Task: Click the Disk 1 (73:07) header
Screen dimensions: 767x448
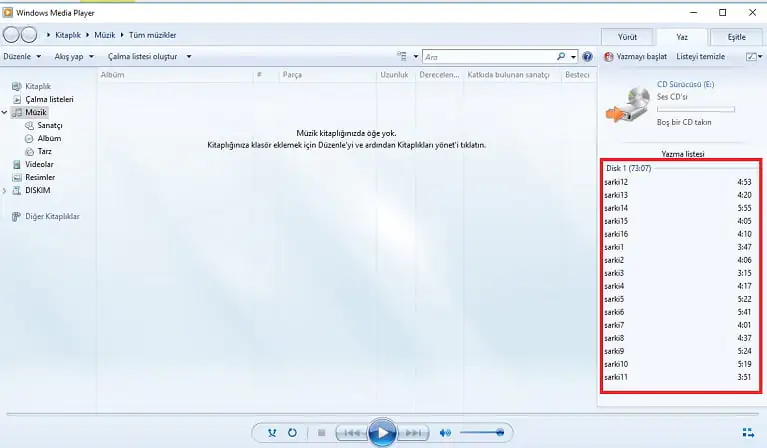Action: (x=629, y=168)
